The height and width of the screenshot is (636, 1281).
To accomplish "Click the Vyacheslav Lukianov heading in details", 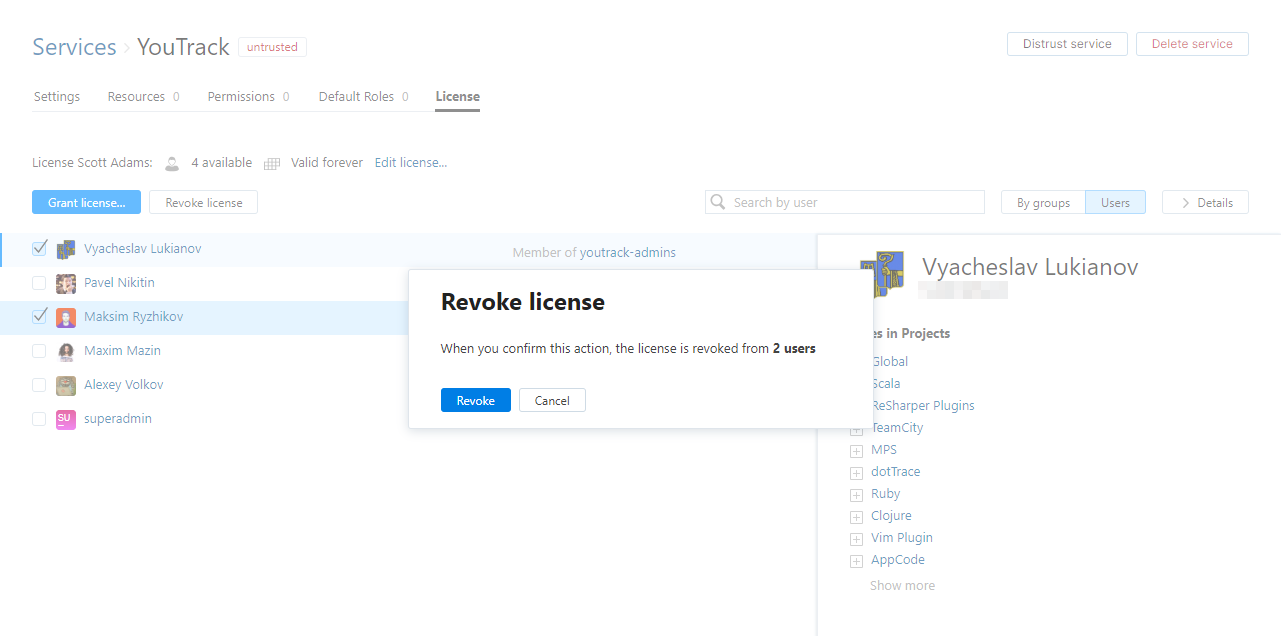I will [1030, 267].
